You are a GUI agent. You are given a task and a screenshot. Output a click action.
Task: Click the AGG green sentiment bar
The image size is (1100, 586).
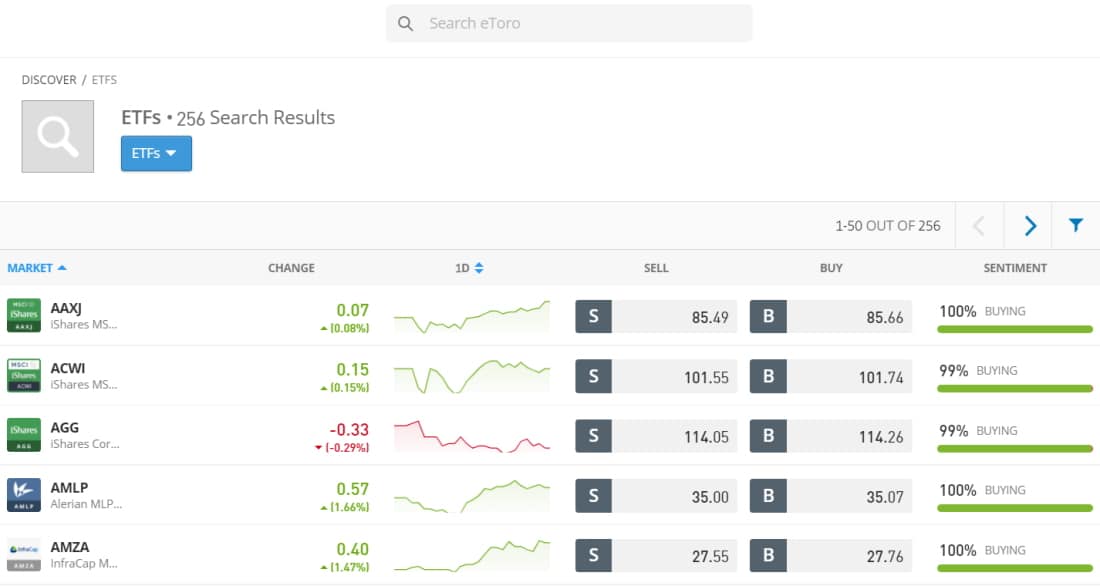(1014, 448)
